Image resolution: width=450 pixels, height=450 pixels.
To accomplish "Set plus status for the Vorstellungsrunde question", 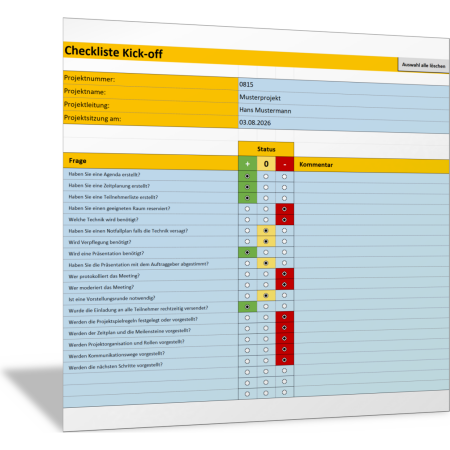I will (247, 296).
